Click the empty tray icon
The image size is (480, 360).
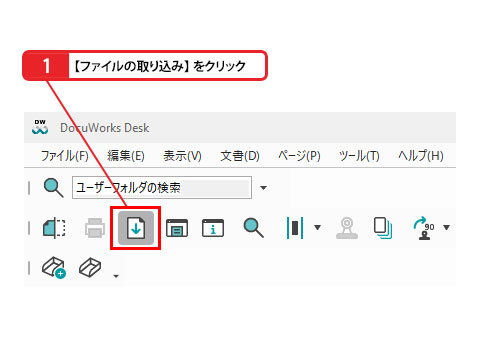pyautogui.click(x=90, y=268)
